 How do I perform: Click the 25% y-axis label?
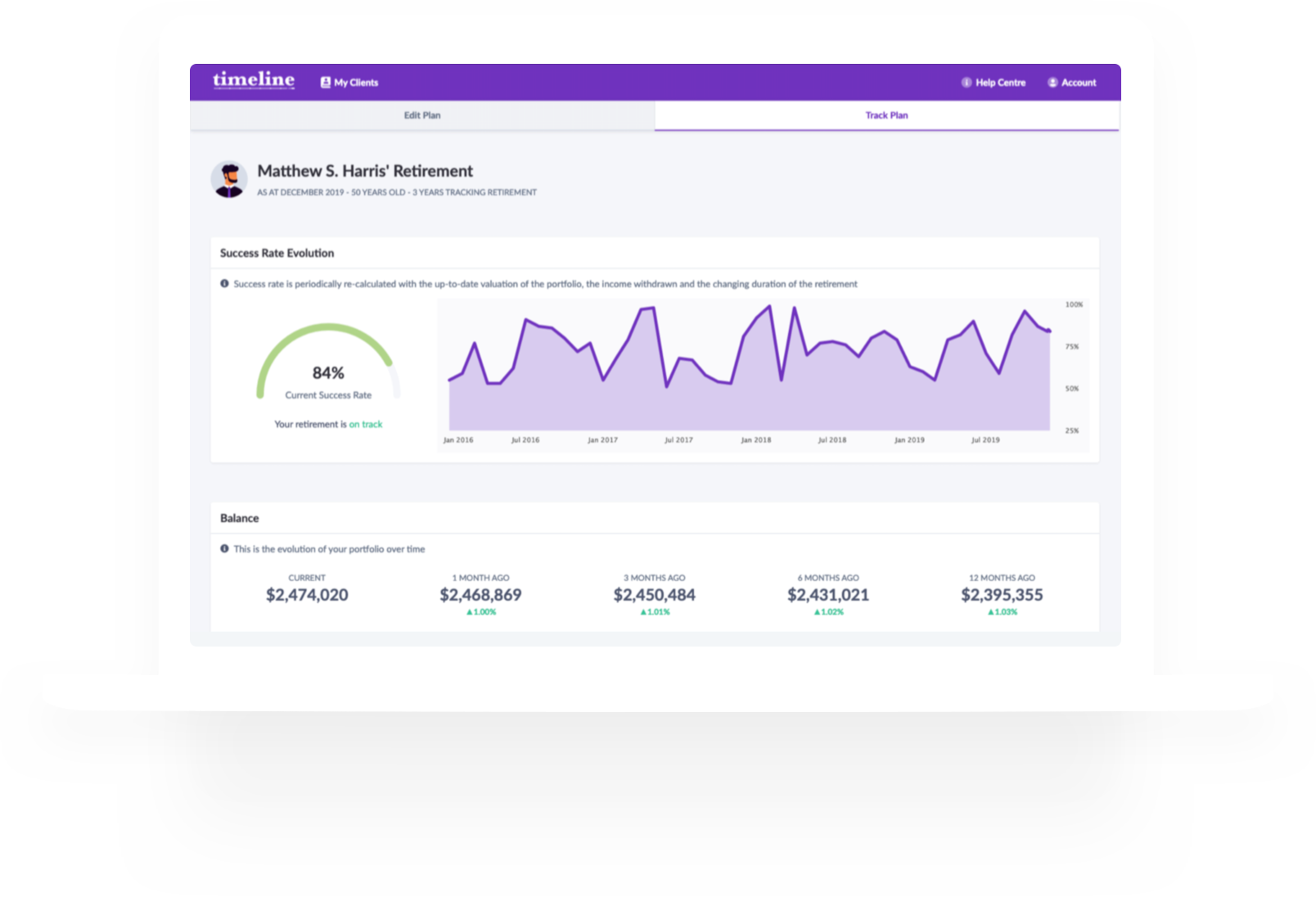coord(1072,430)
